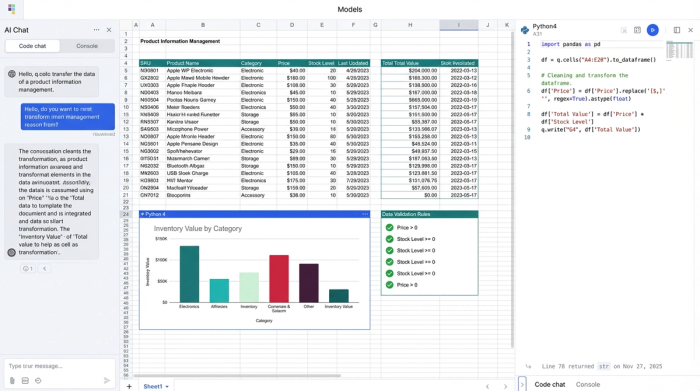The image size is (700, 391).
Task: Select the Microphone Power product cell
Action: [202, 129]
